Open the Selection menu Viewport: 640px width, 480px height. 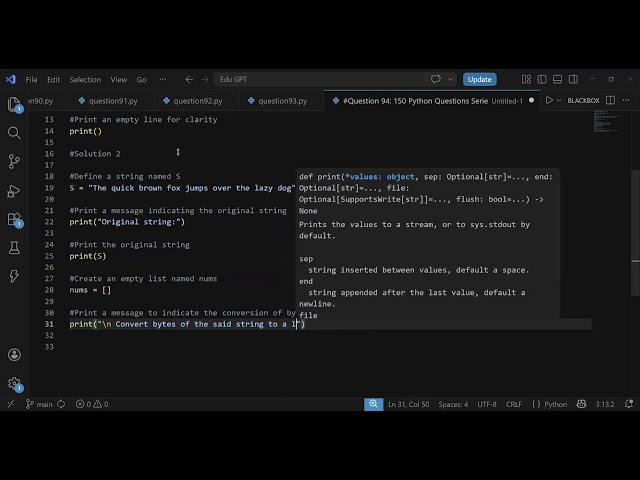pos(85,80)
